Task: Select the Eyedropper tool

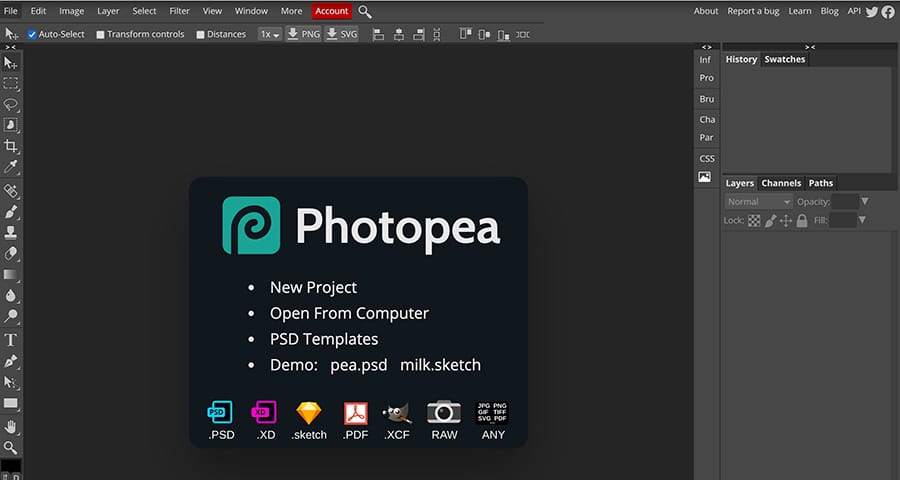Action: (10, 167)
